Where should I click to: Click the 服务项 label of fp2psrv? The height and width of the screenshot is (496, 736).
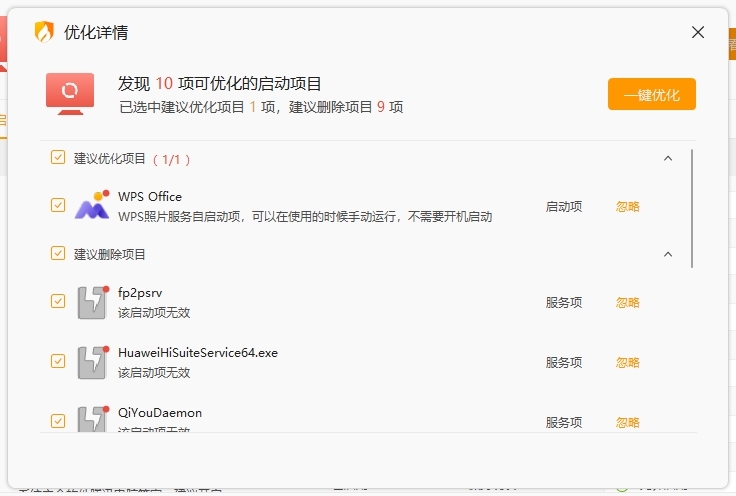[564, 302]
